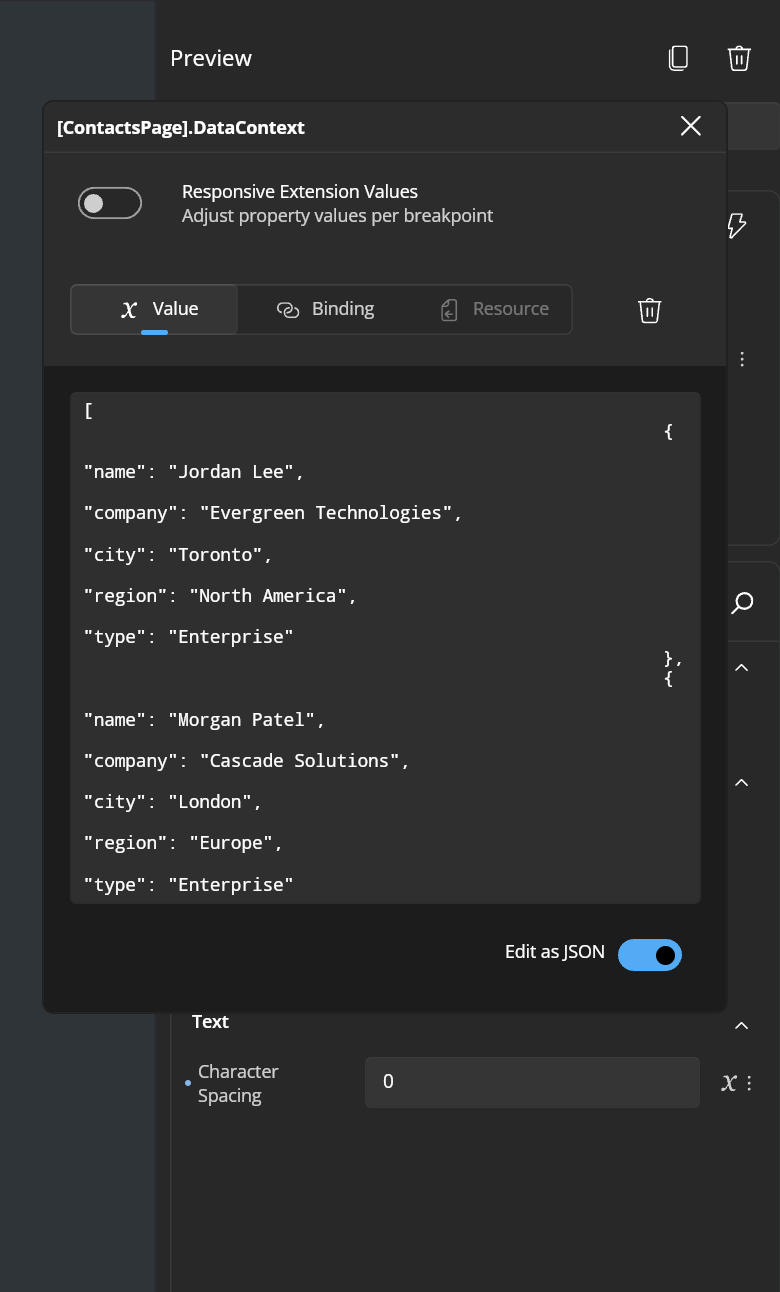Click the search magnifier icon
Screen dimensions: 780x1292
(742, 602)
